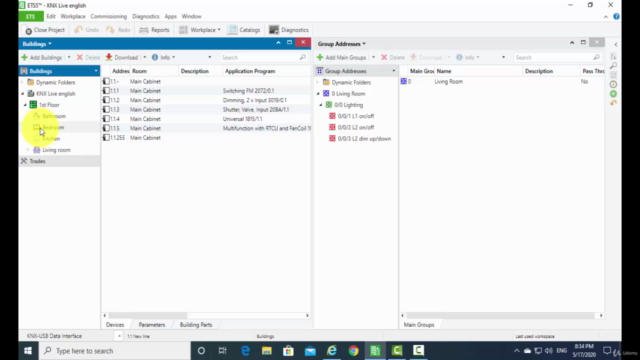Switch to the Main Groups tab
The image size is (640, 360).
(x=419, y=325)
